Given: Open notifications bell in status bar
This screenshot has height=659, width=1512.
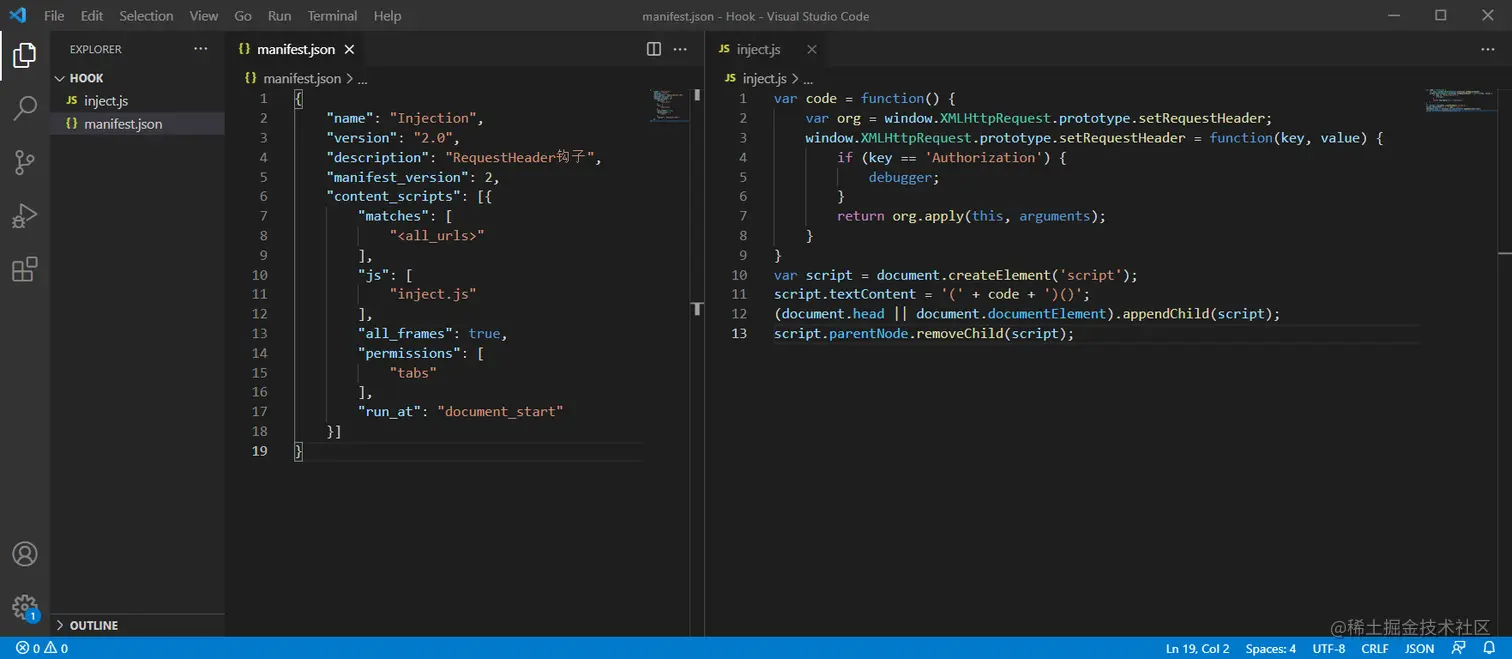Looking at the screenshot, I should coord(1488,648).
